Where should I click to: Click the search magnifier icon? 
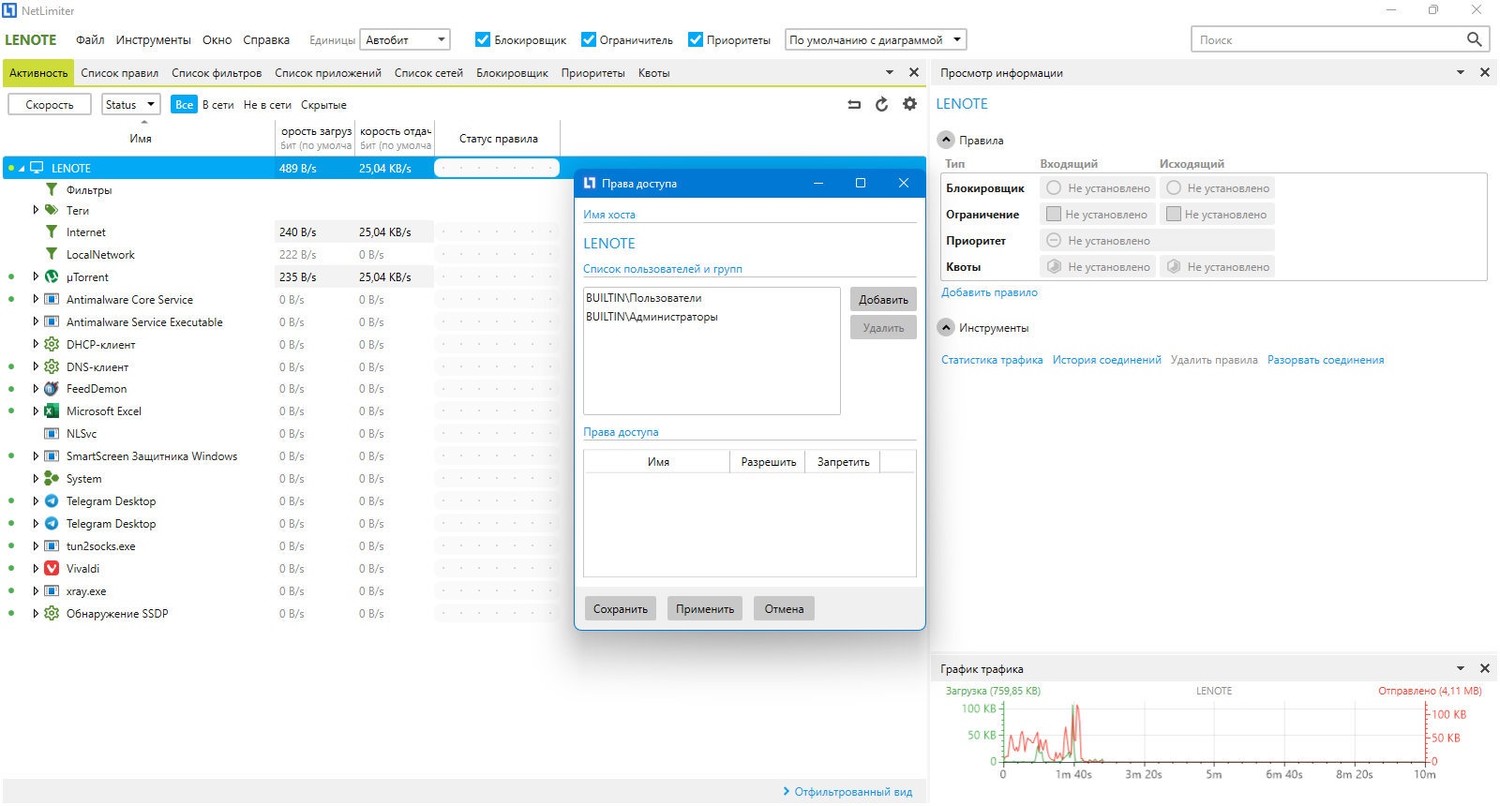(x=1473, y=39)
